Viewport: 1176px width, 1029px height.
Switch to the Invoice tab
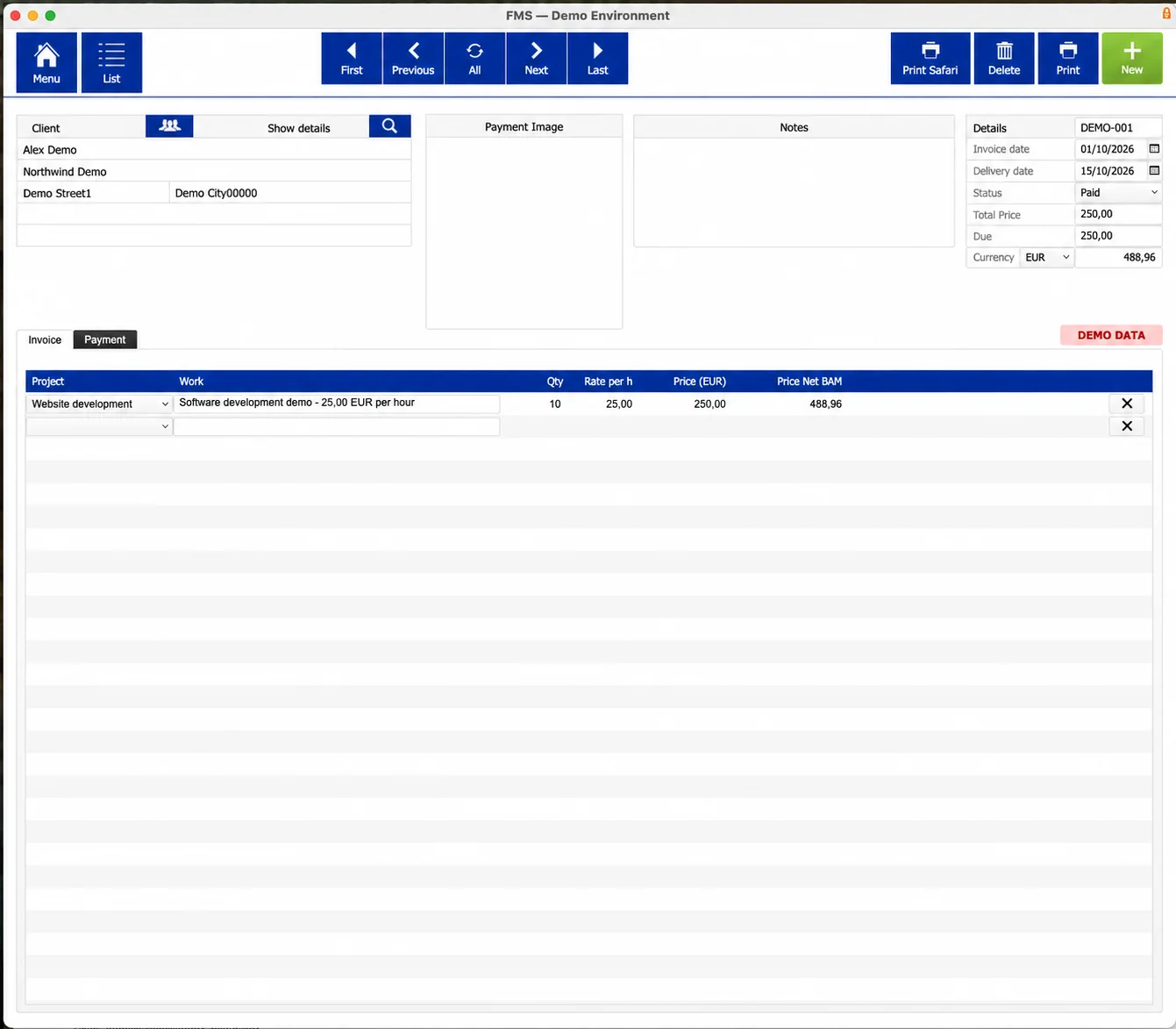click(x=45, y=339)
